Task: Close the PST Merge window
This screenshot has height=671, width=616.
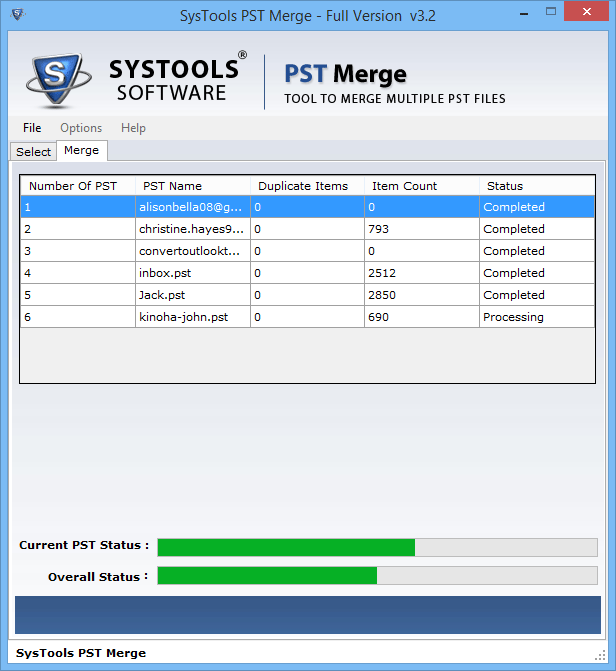Action: click(586, 12)
